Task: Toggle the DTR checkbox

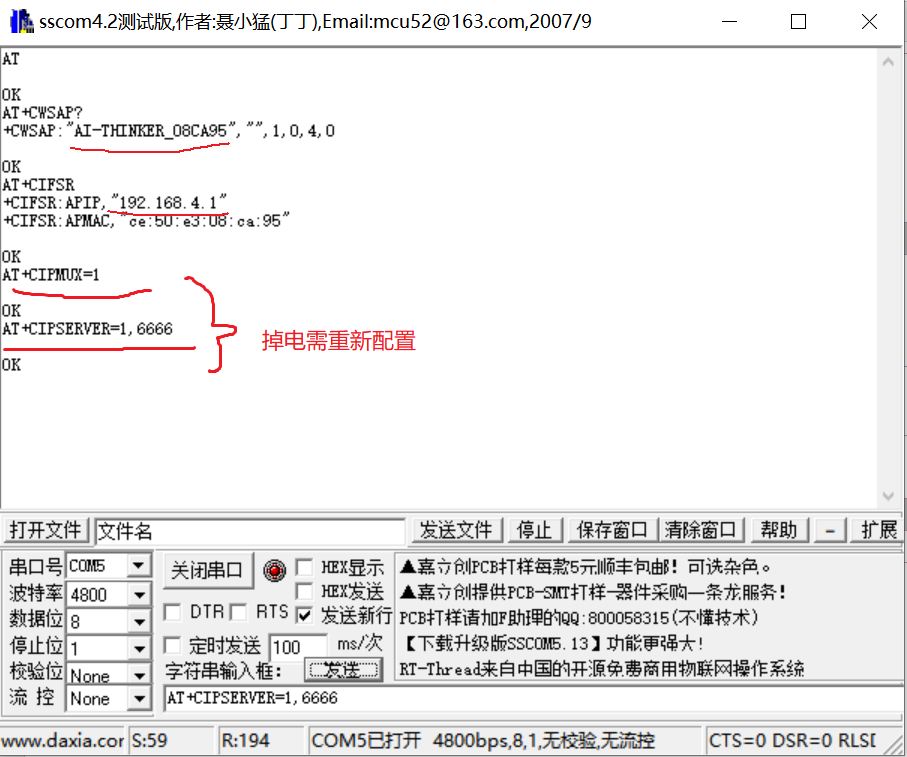Action: (x=173, y=612)
